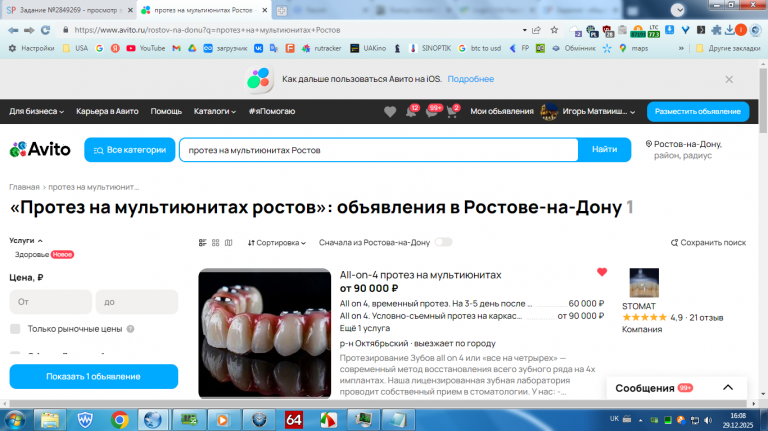Click the browser back arrow
Viewport: 768px width, 431px height.
[x=13, y=30]
